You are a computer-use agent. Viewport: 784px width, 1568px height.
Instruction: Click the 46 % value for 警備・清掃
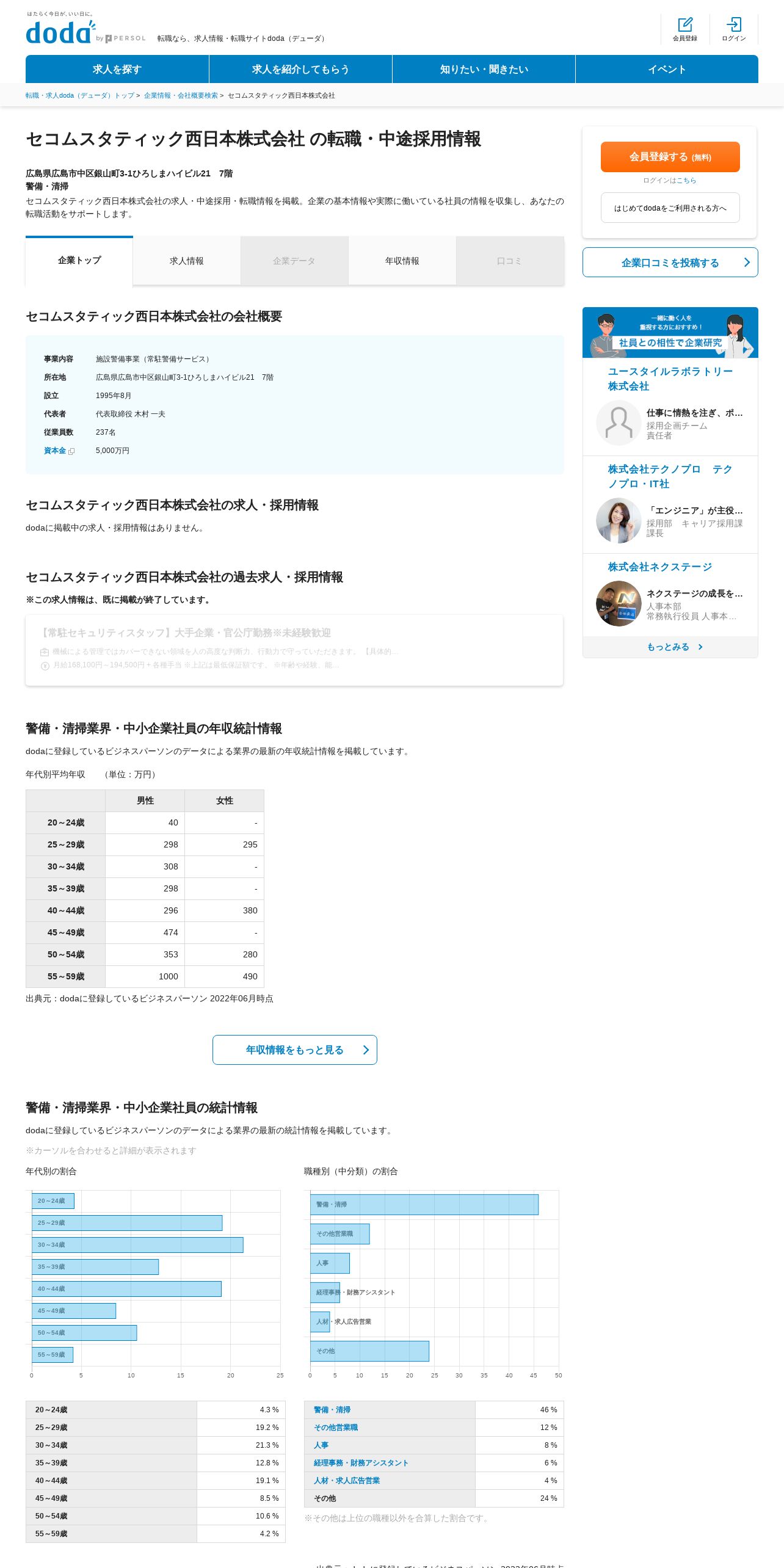548,1410
